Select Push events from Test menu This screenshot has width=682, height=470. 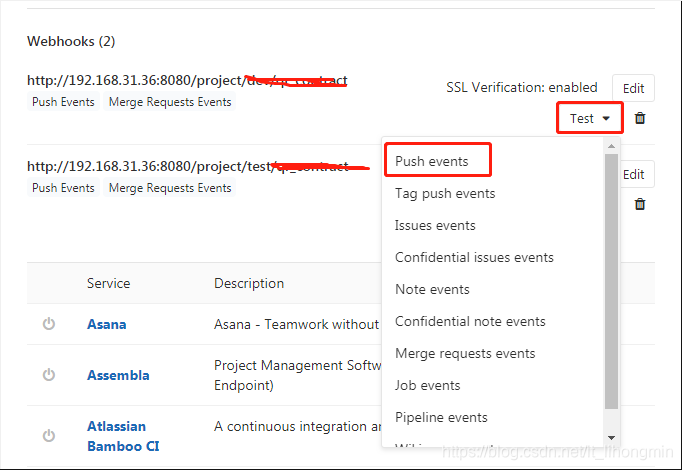(x=431, y=161)
